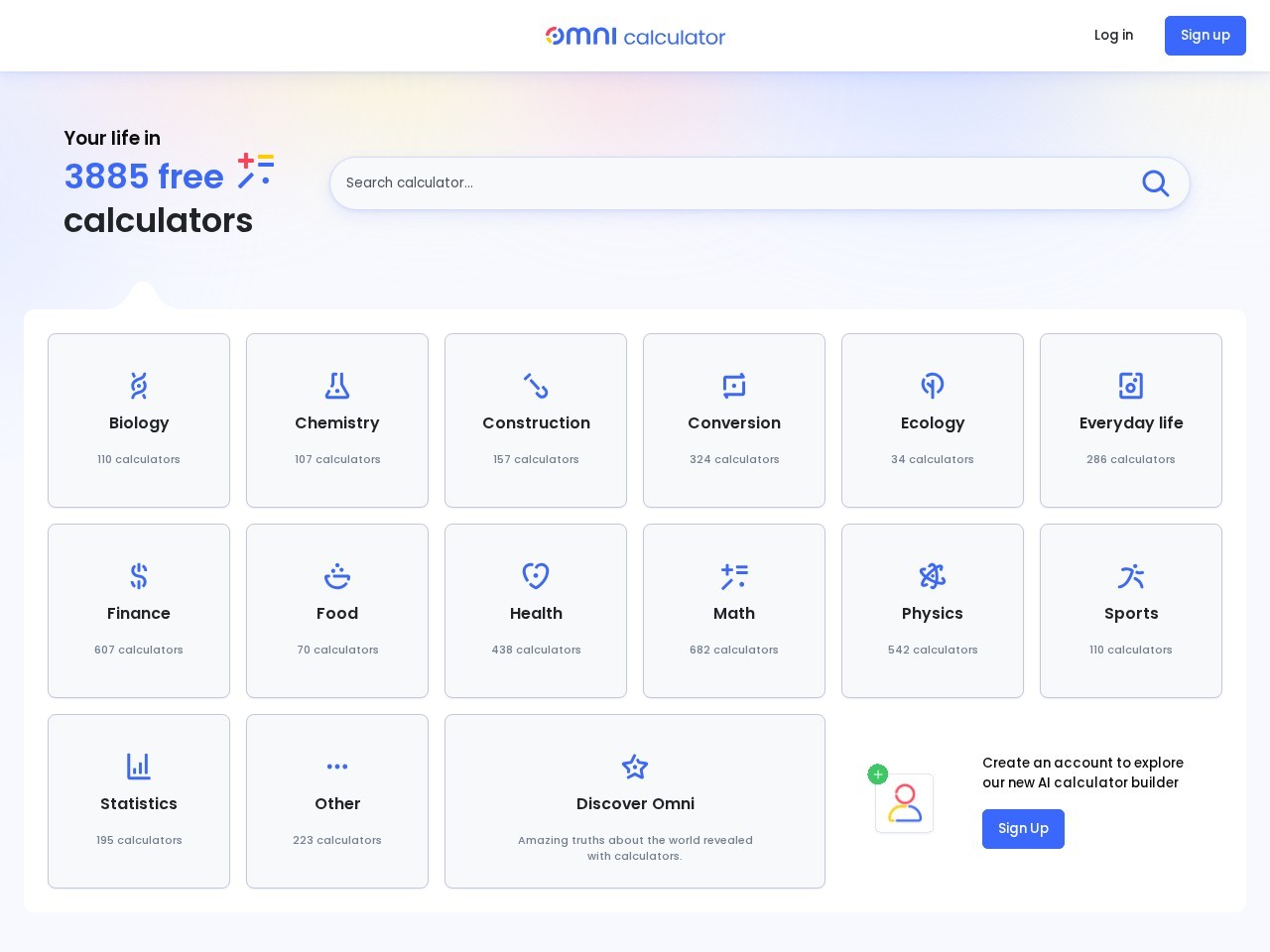Click the Omni Calculator logo
Image resolution: width=1270 pixels, height=952 pixels.
click(x=635, y=36)
